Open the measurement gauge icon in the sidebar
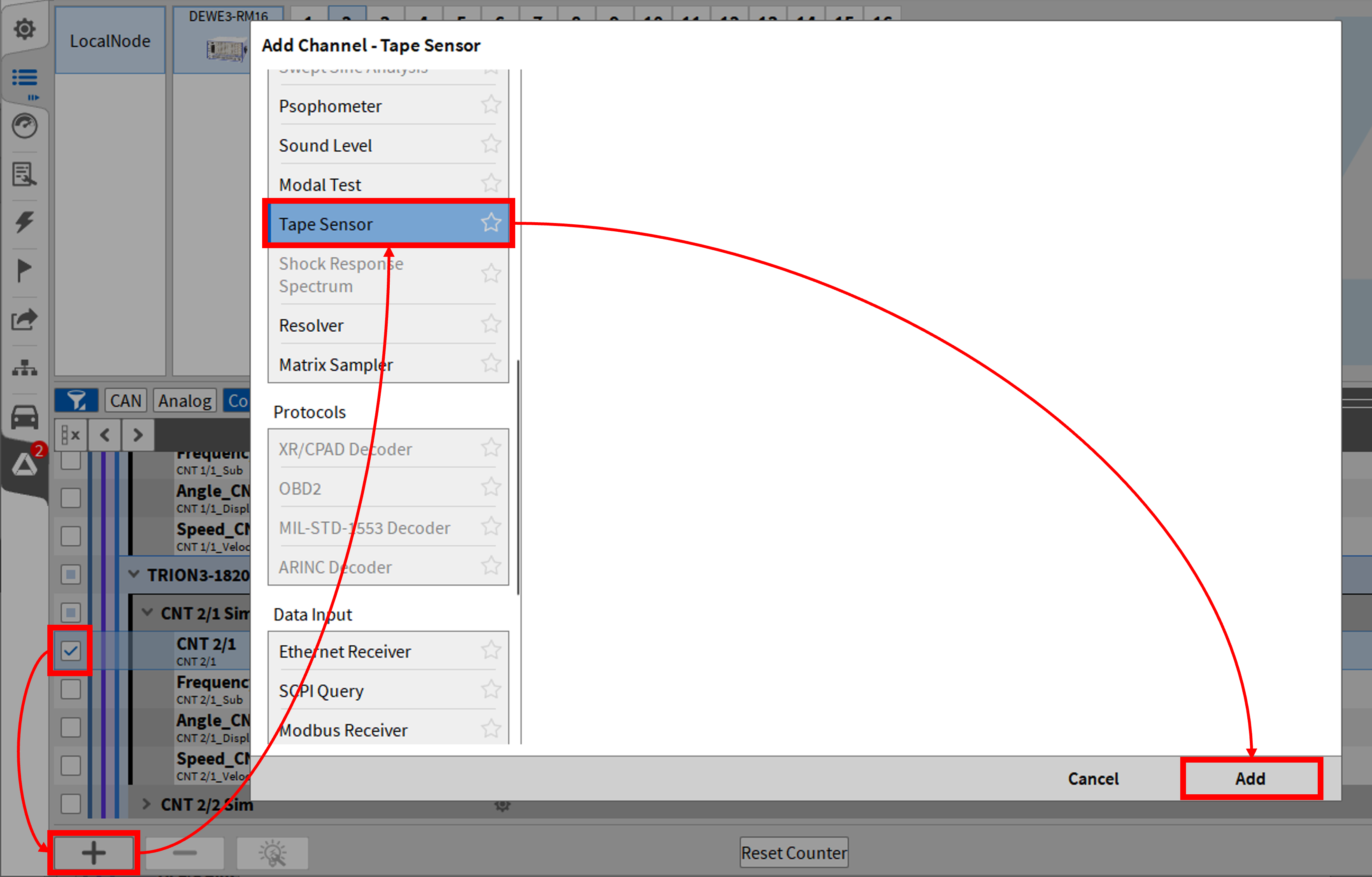The image size is (1372, 877). click(x=25, y=126)
